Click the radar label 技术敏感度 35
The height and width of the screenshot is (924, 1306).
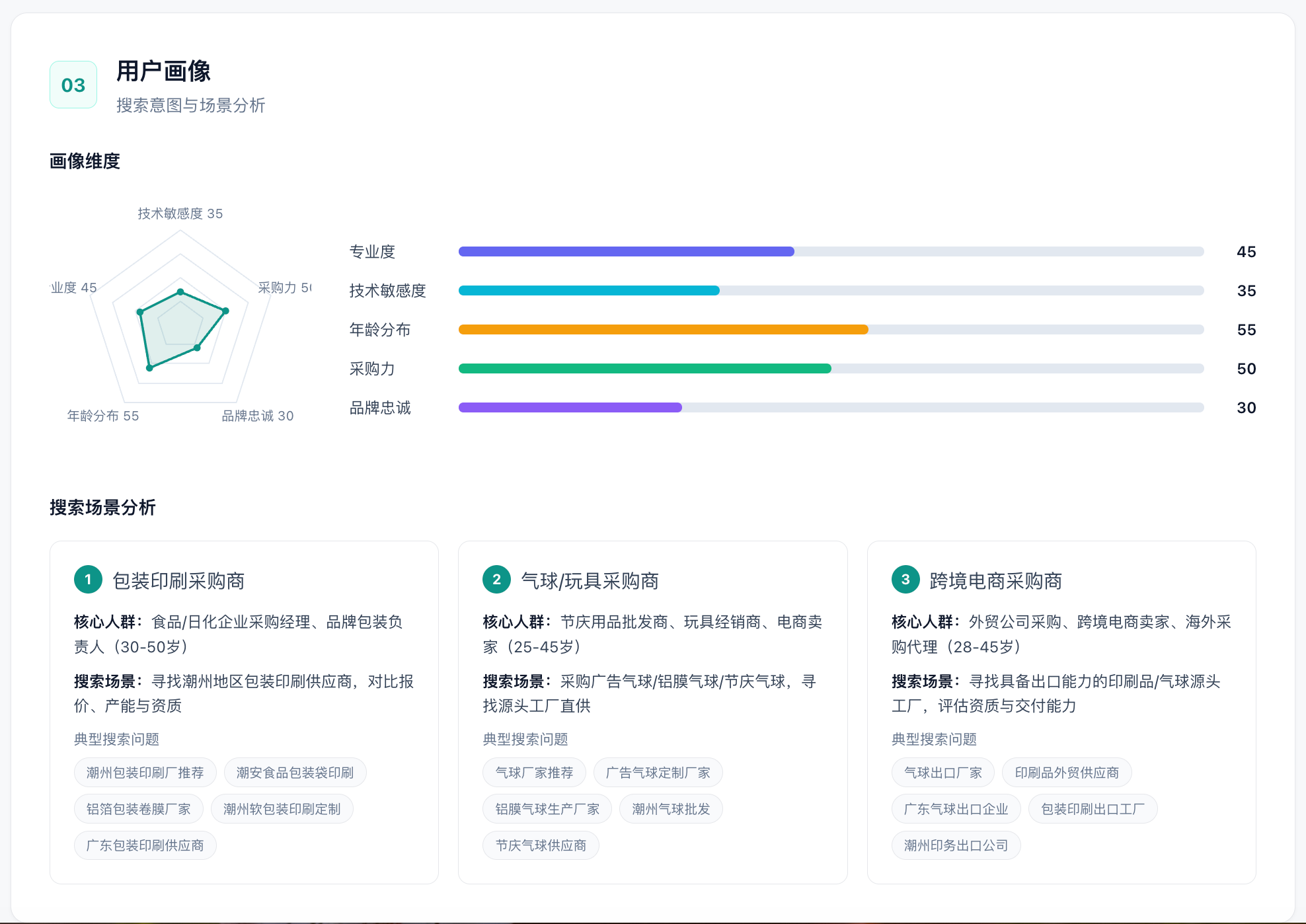pos(180,213)
